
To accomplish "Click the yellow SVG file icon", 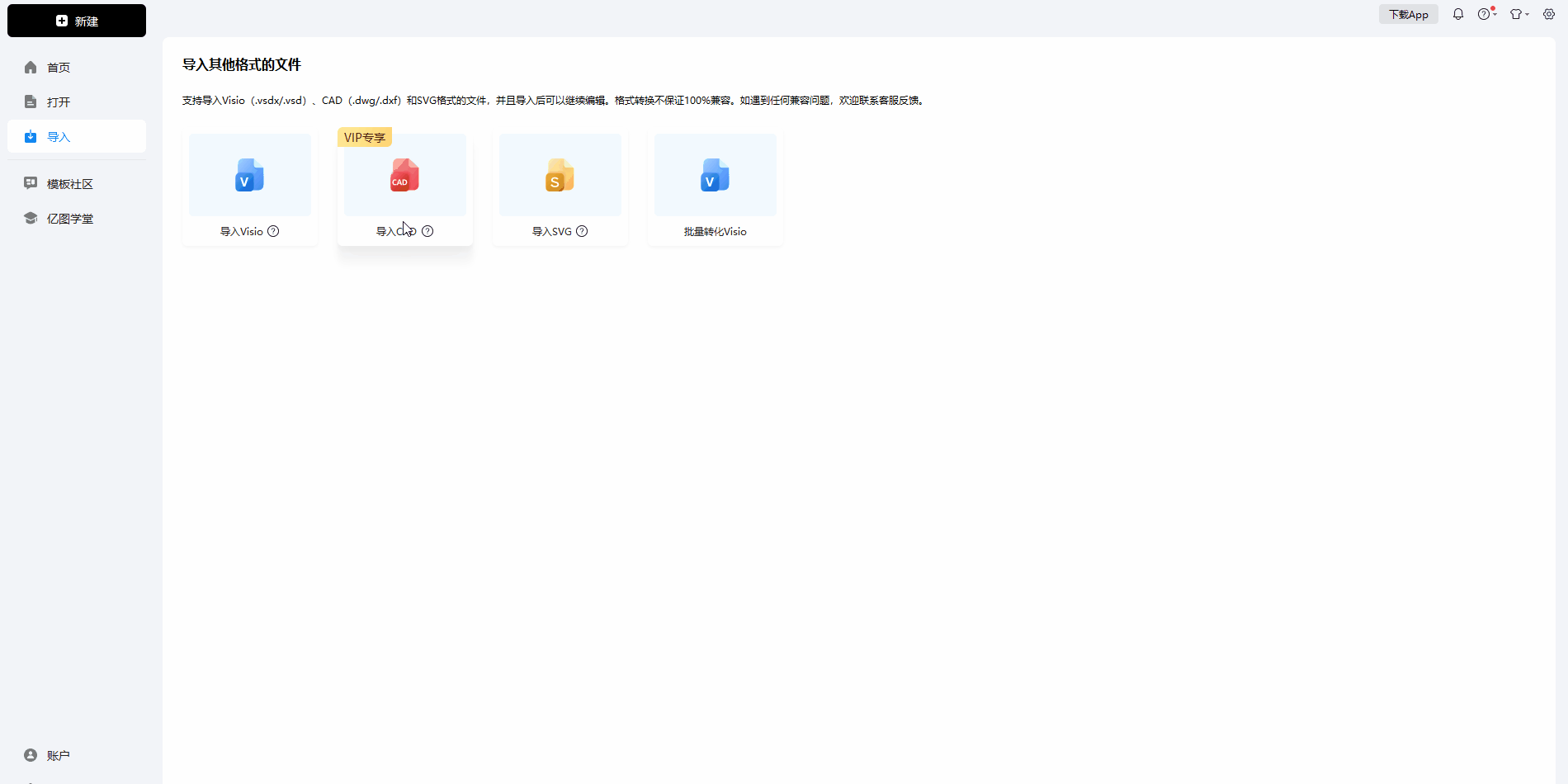I will click(560, 175).
